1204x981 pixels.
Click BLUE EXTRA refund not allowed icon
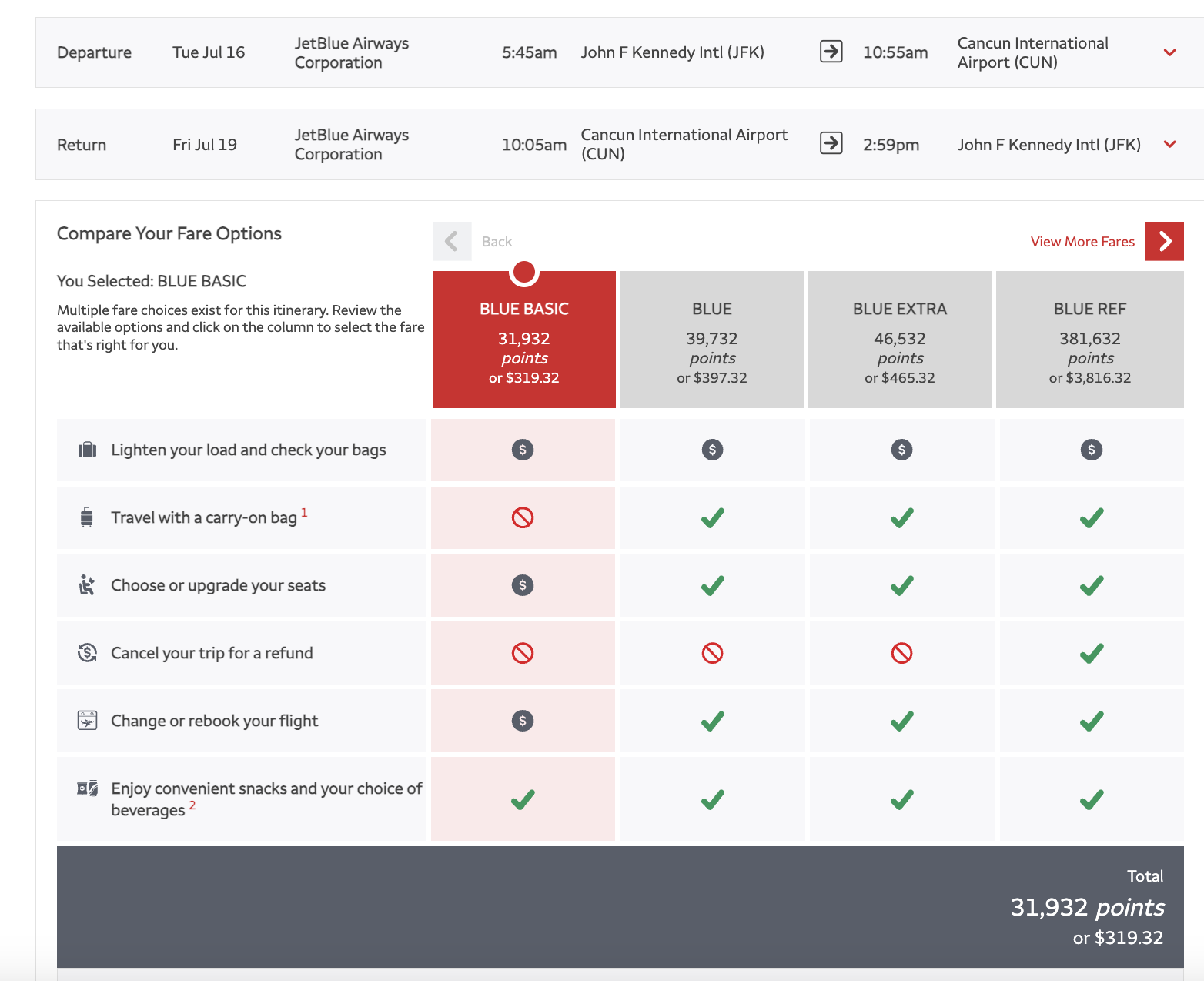901,653
